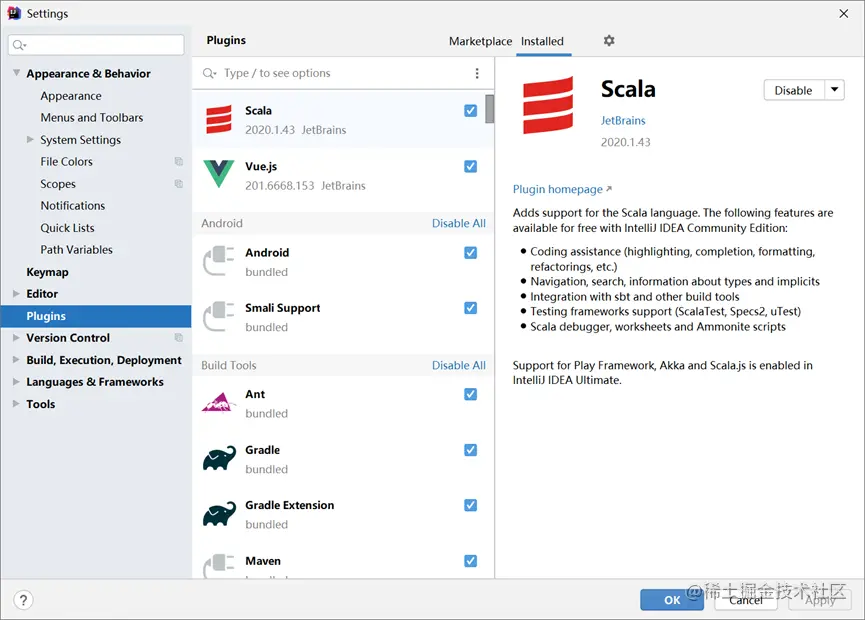Click the help question mark button
This screenshot has height=620, width=865.
click(x=23, y=600)
